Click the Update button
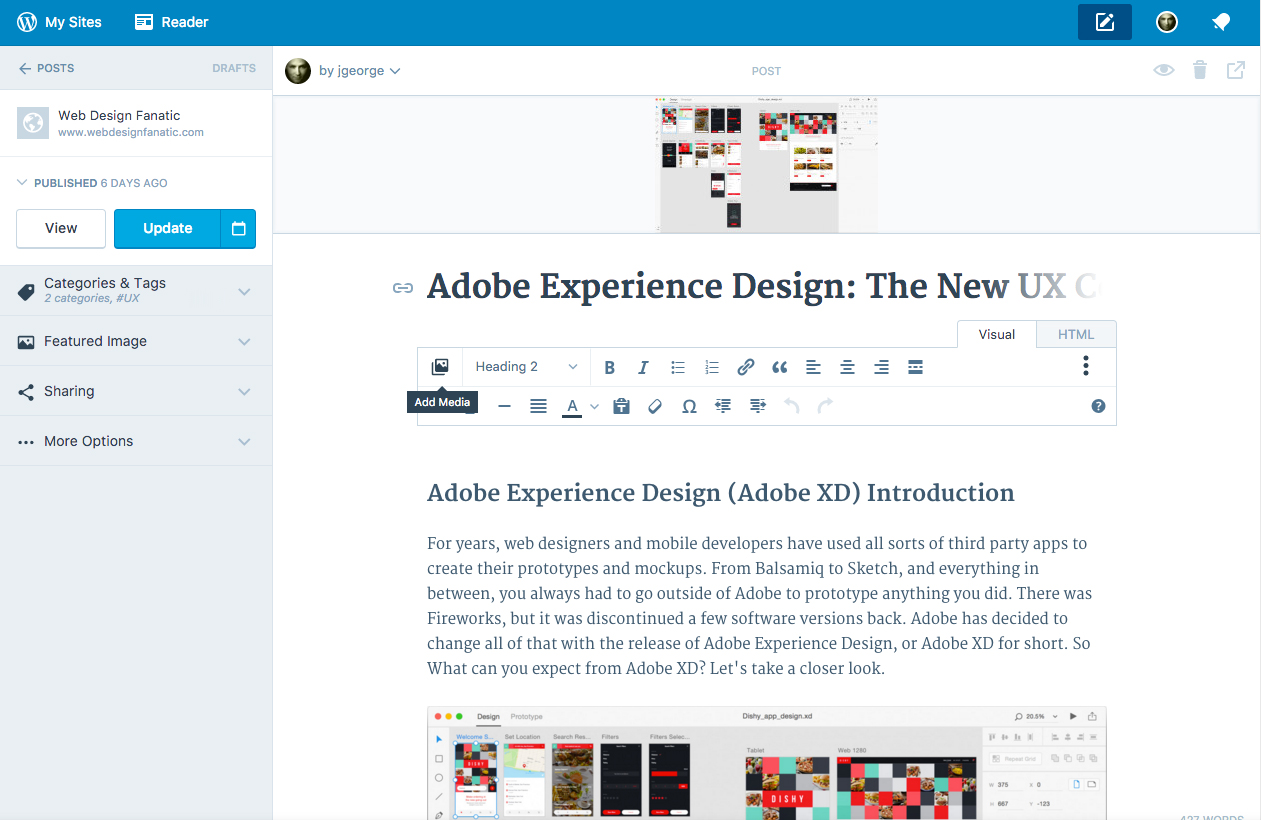 tap(167, 228)
